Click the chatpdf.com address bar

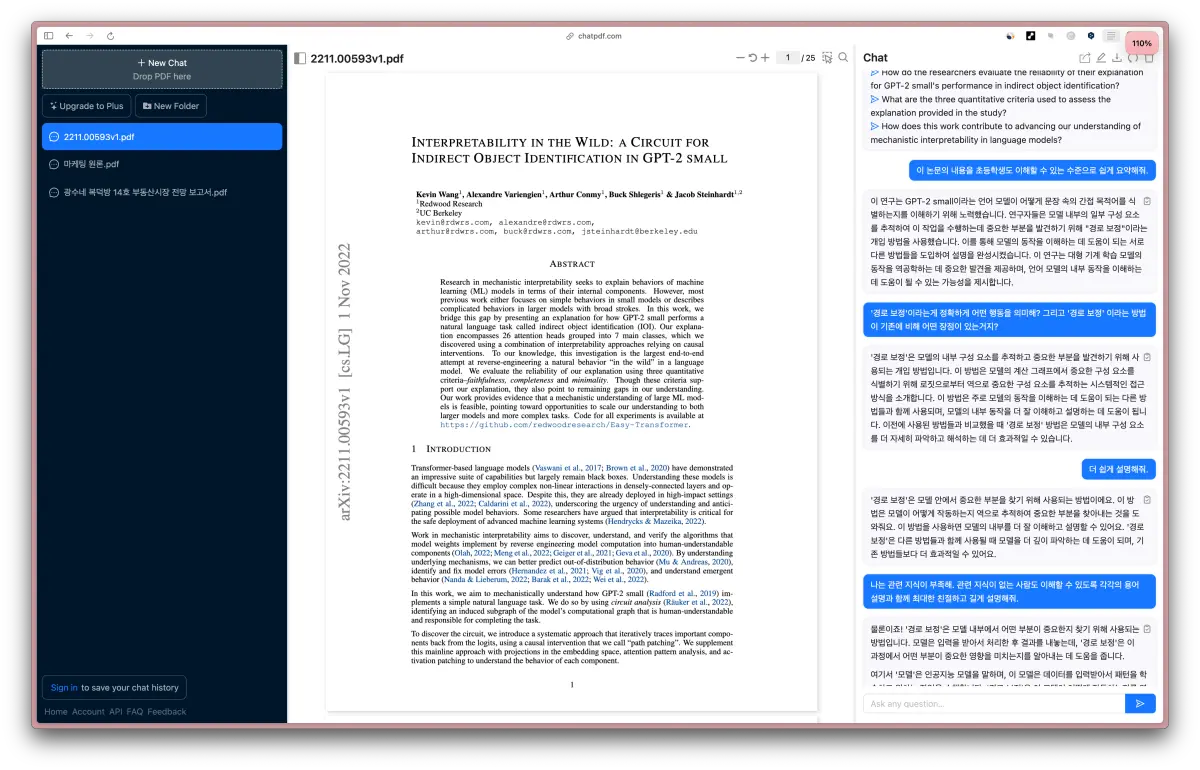click(594, 36)
